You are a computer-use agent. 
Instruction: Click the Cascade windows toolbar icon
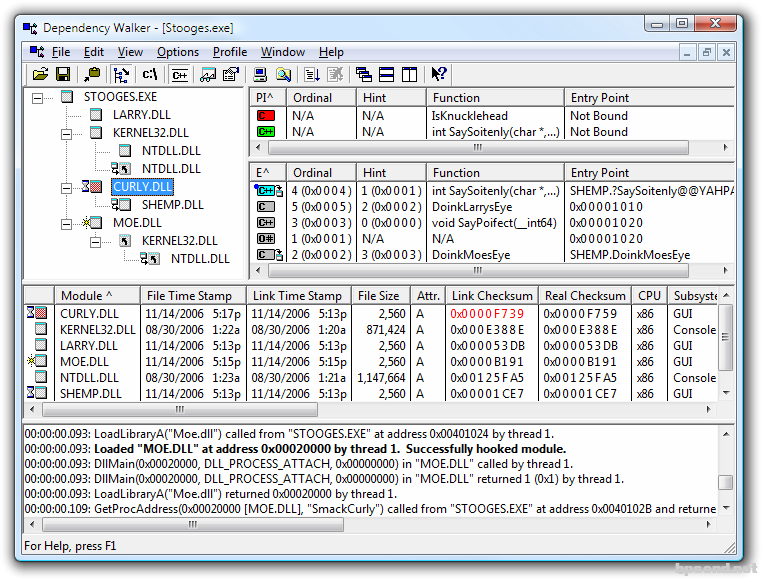pos(363,74)
